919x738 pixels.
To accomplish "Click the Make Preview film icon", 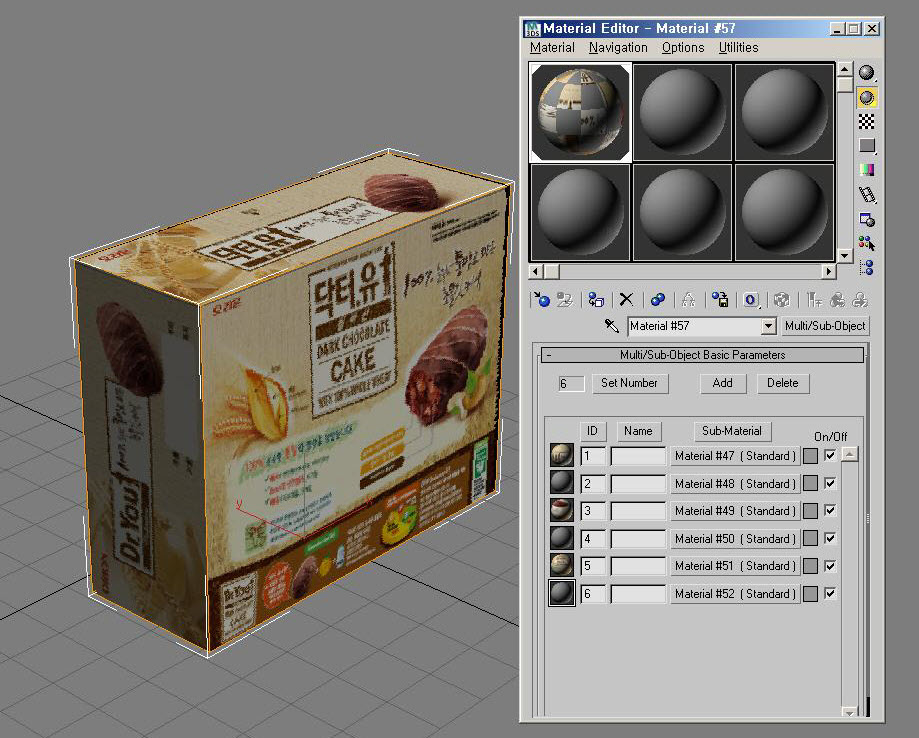I will pyautogui.click(x=867, y=195).
